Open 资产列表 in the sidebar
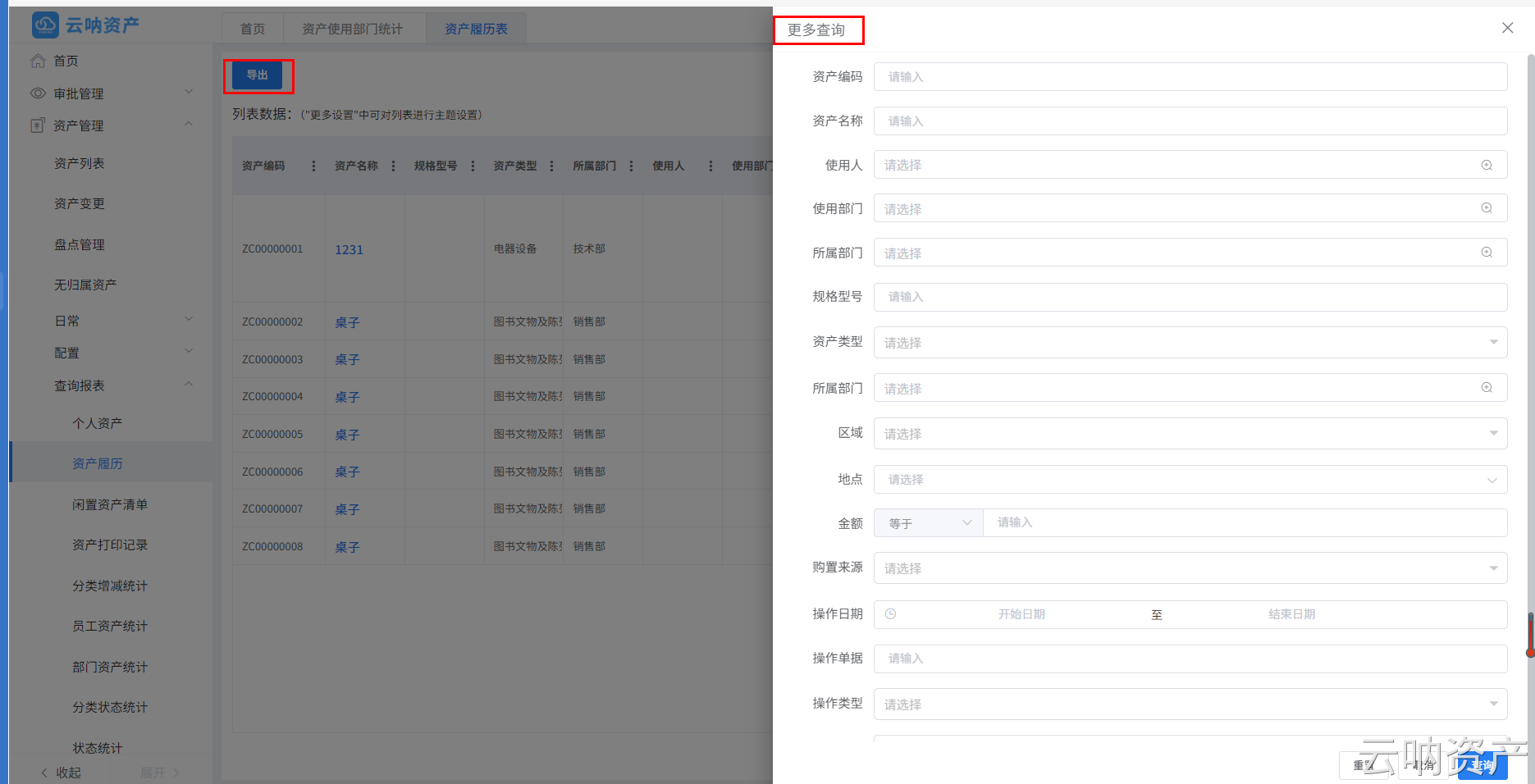Image resolution: width=1535 pixels, height=784 pixels. 80,163
